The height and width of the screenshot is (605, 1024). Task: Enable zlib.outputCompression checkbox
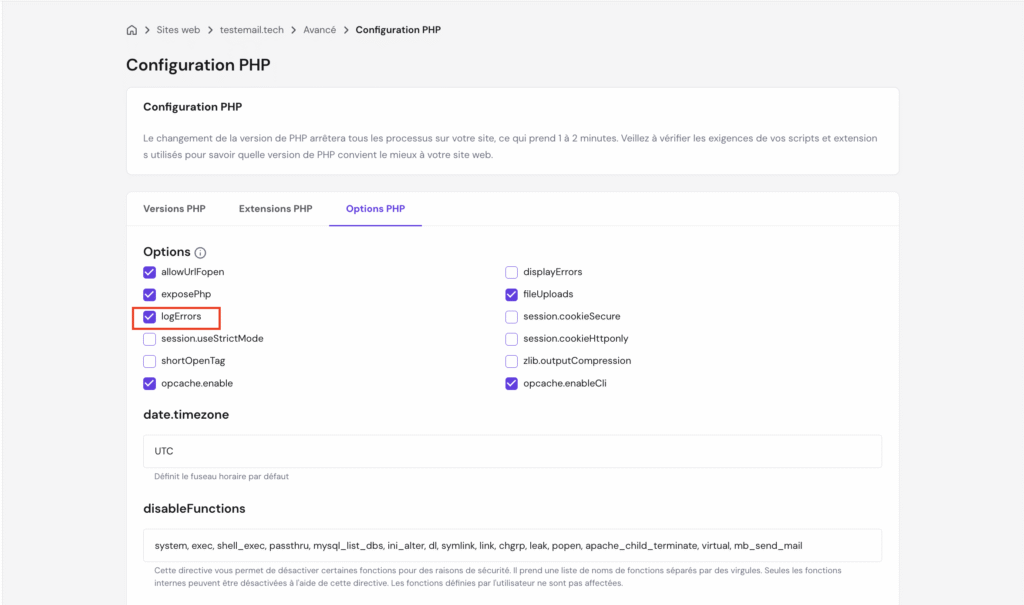(x=512, y=361)
